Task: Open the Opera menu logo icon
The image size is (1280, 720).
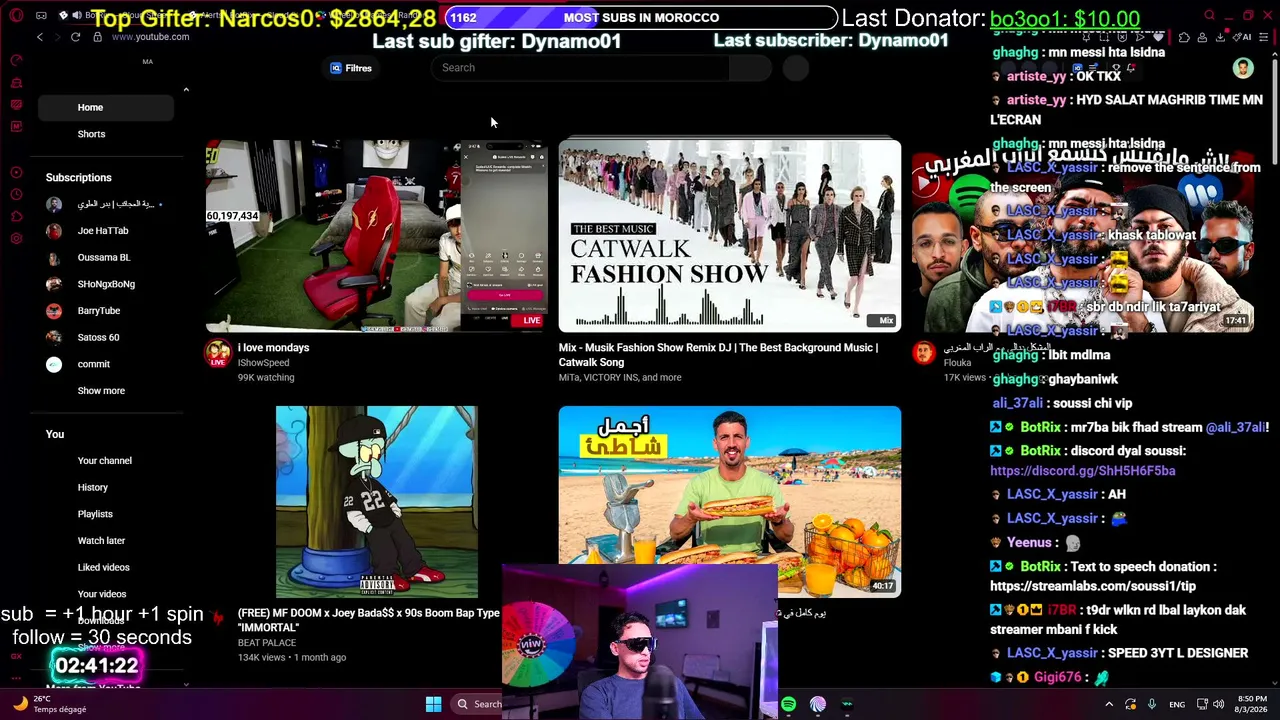Action: [16, 15]
